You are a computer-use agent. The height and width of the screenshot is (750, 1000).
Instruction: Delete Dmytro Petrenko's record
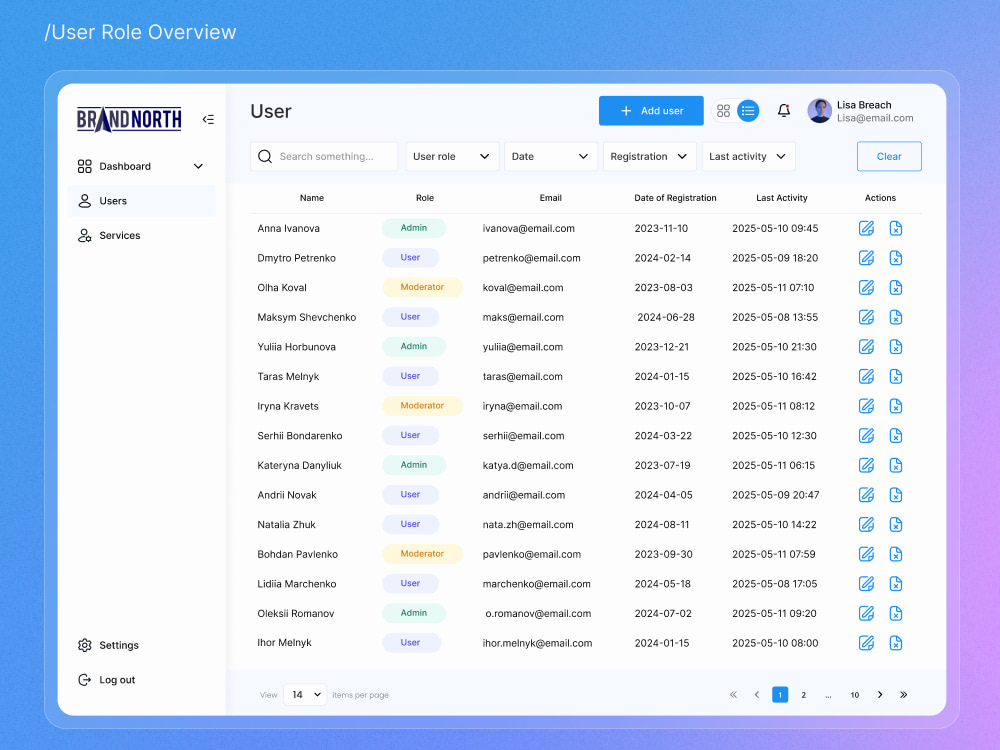click(895, 258)
